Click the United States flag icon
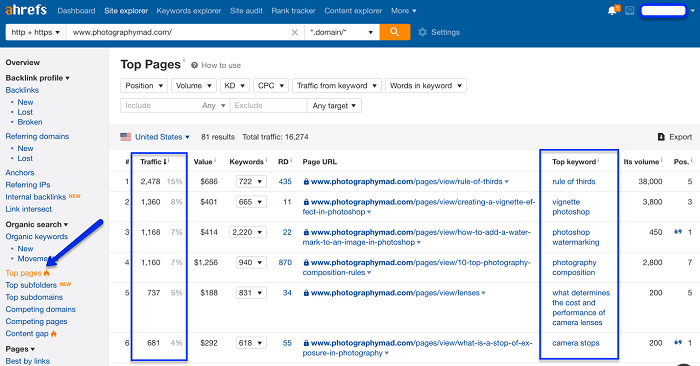Screen dimensions: 700x366 point(125,137)
